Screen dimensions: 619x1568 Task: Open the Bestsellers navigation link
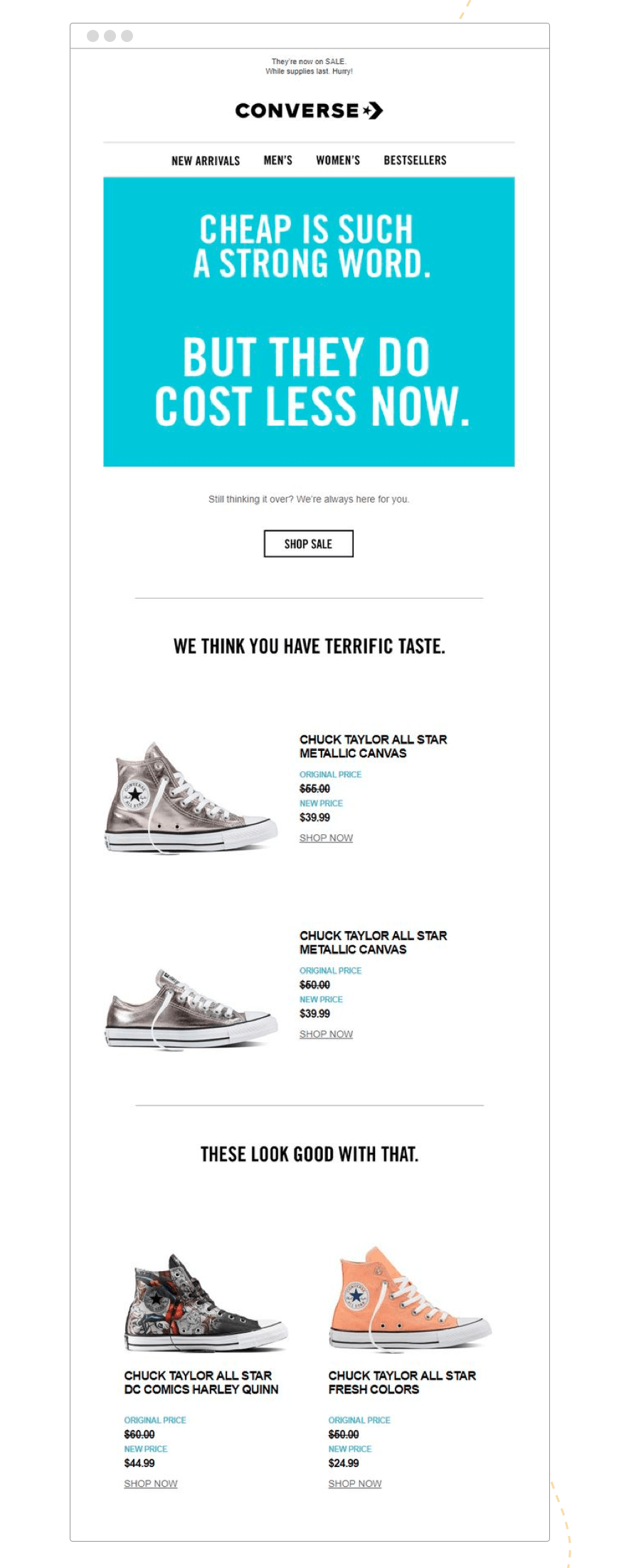pos(416,160)
